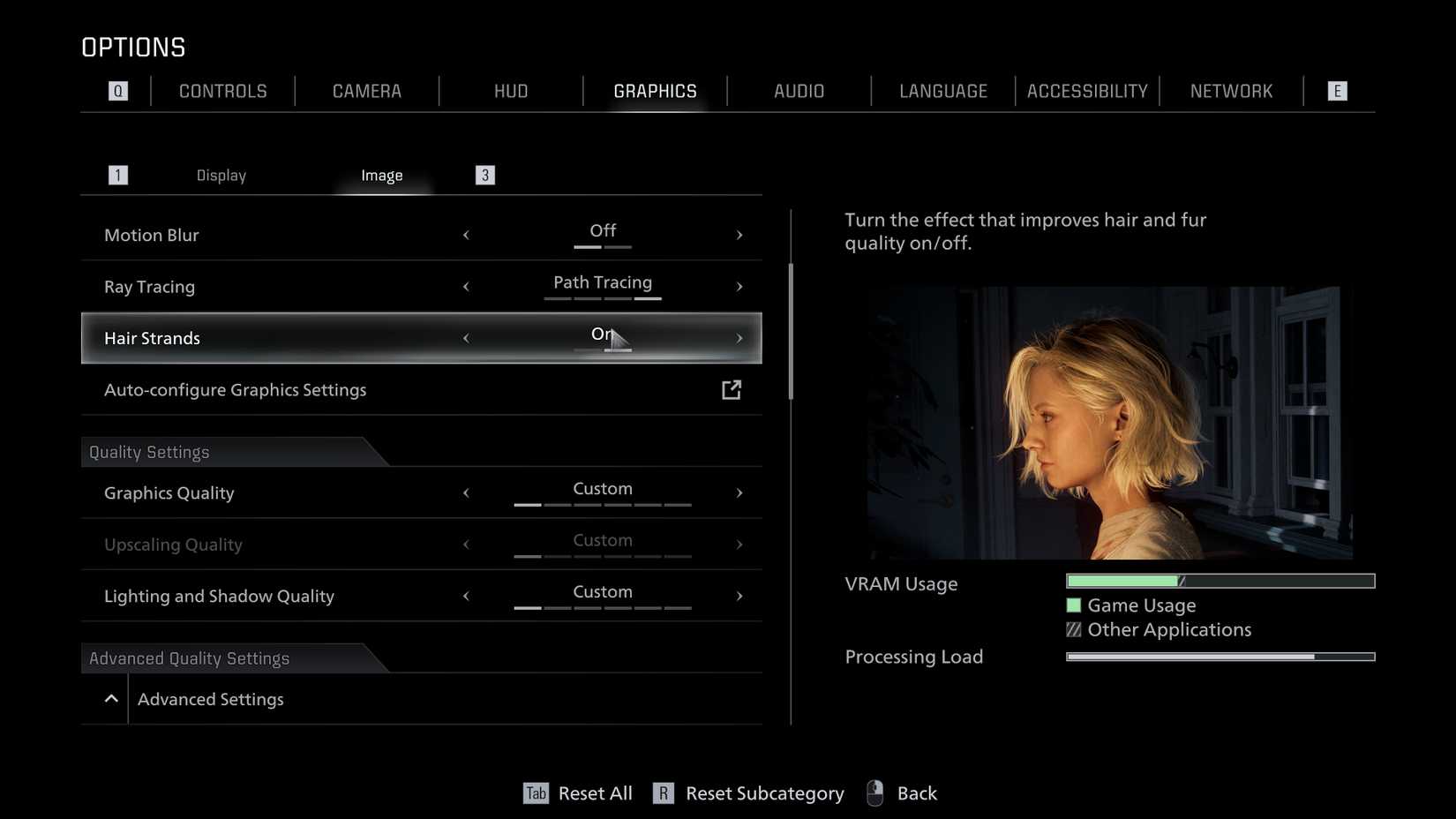
Task: Click the mouse icon next to Back
Action: pos(874,793)
